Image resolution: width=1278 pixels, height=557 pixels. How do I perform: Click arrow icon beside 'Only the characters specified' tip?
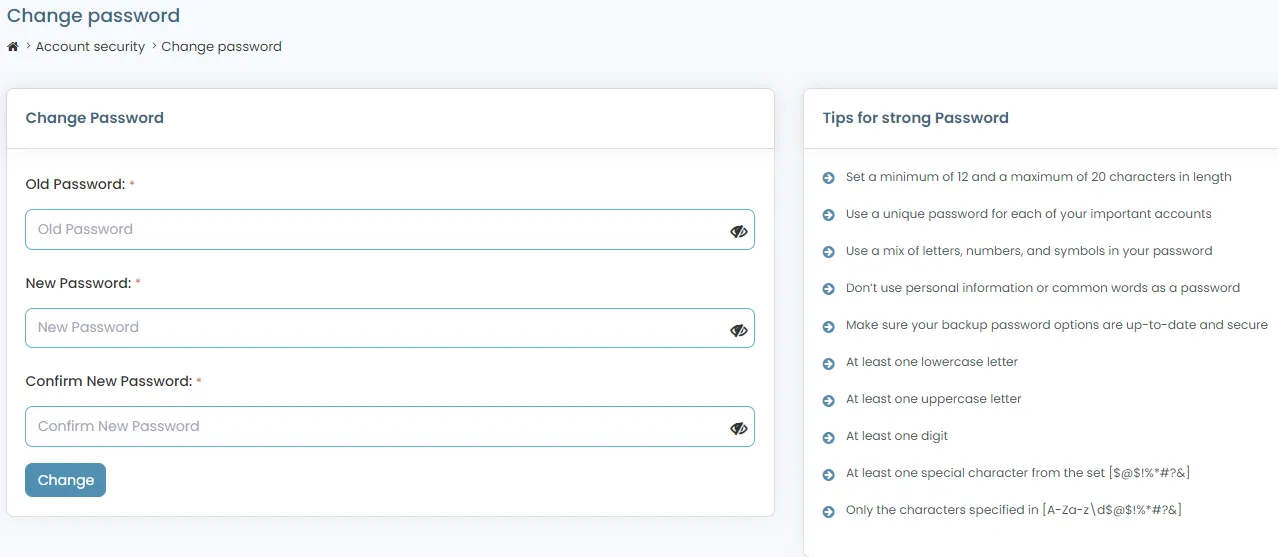[828, 511]
